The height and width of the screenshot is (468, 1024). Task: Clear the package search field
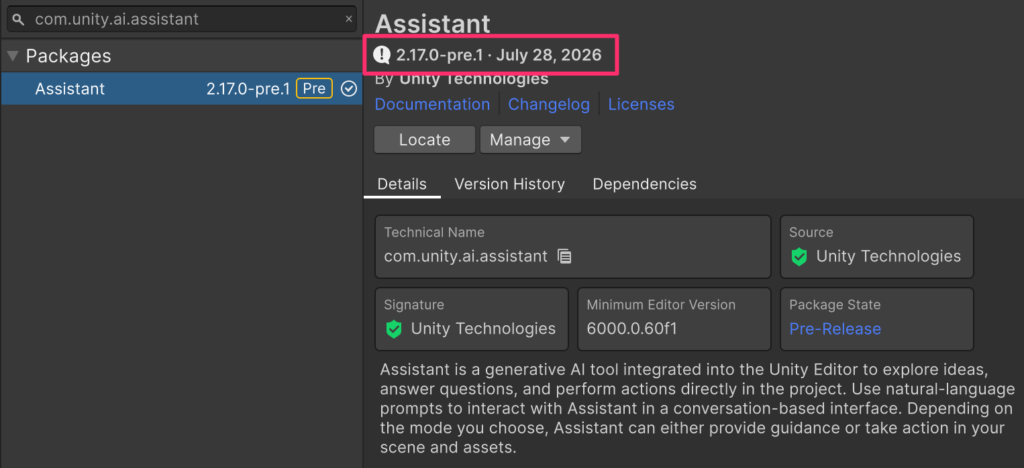coord(349,19)
